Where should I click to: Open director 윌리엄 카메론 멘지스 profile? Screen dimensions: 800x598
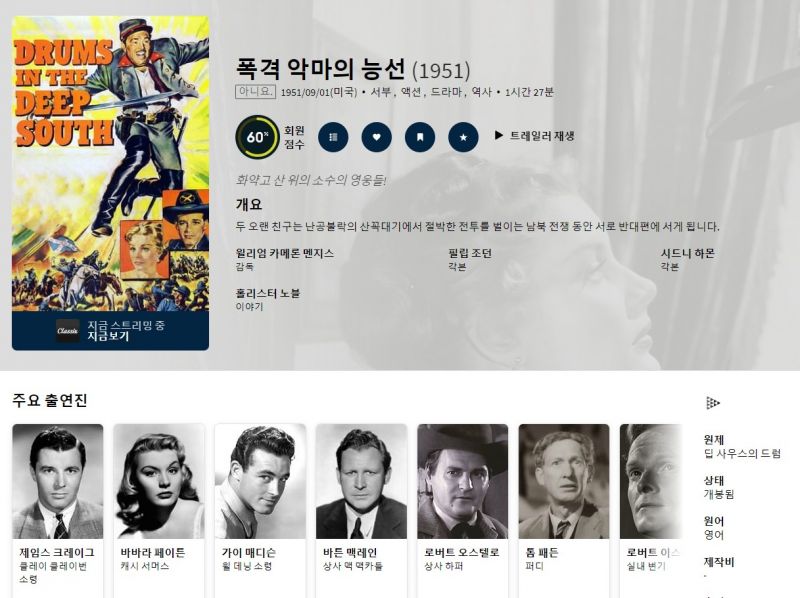(x=285, y=254)
